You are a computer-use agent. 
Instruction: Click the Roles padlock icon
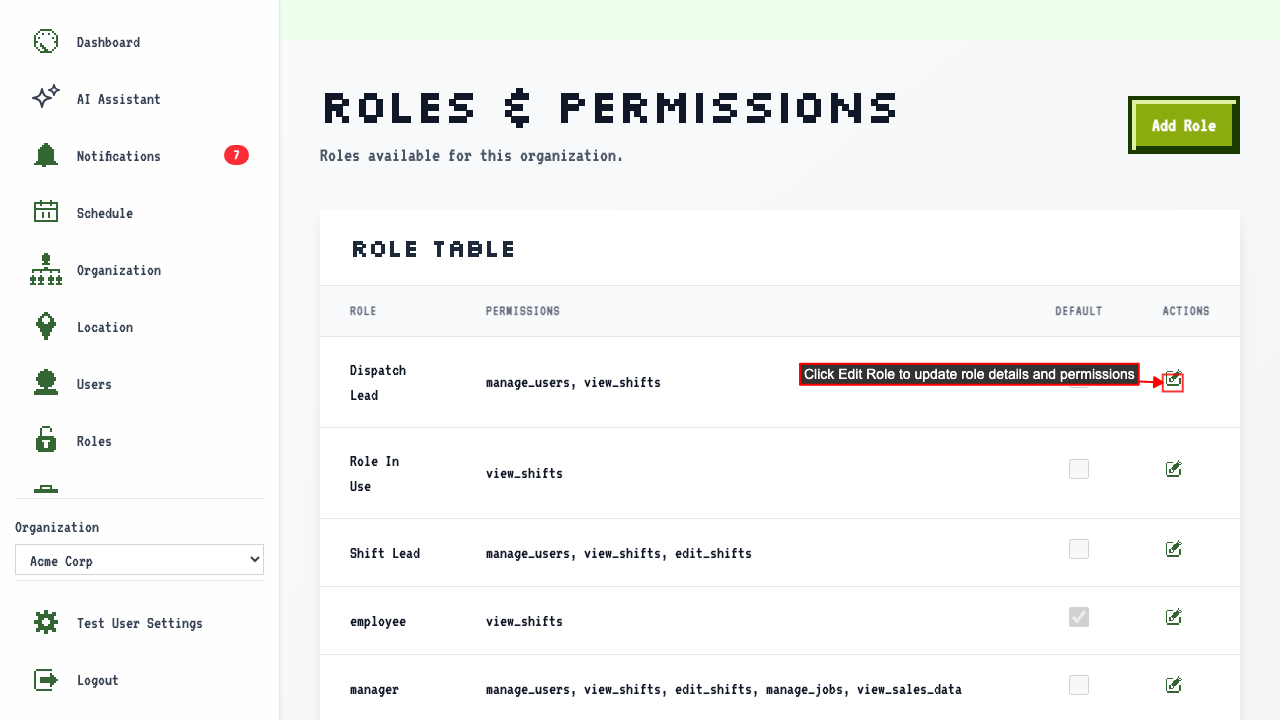46,441
